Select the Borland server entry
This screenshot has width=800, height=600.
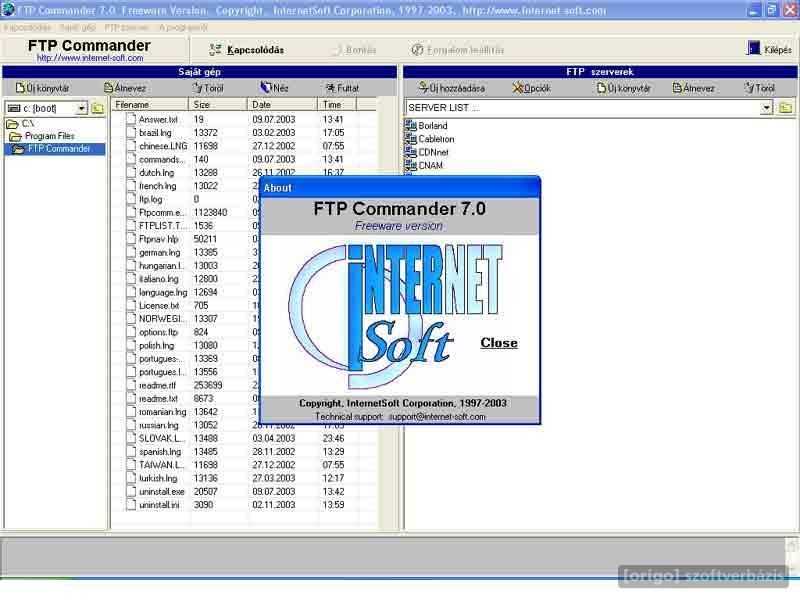coord(427,126)
